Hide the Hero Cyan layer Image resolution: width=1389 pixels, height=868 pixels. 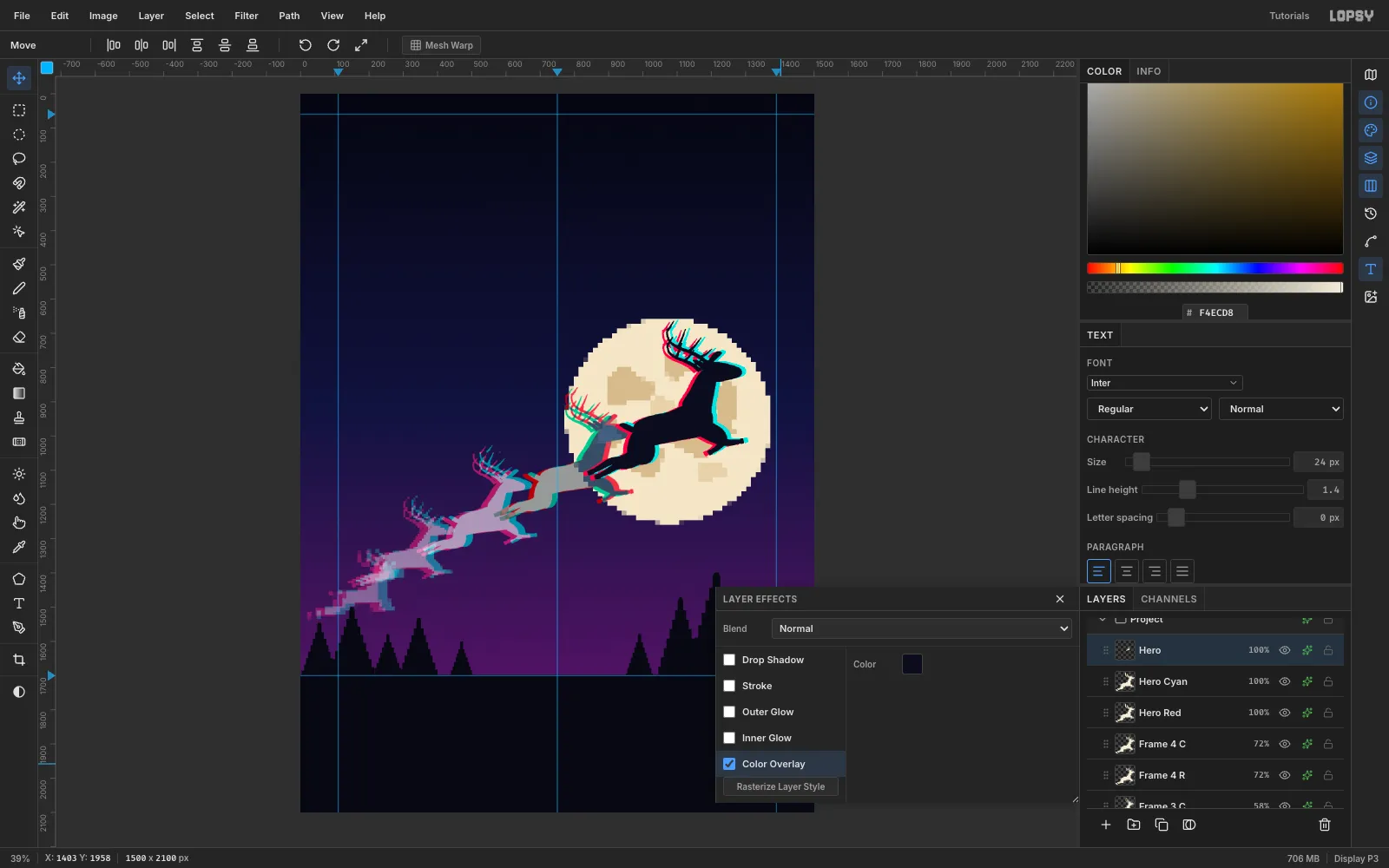tap(1285, 681)
